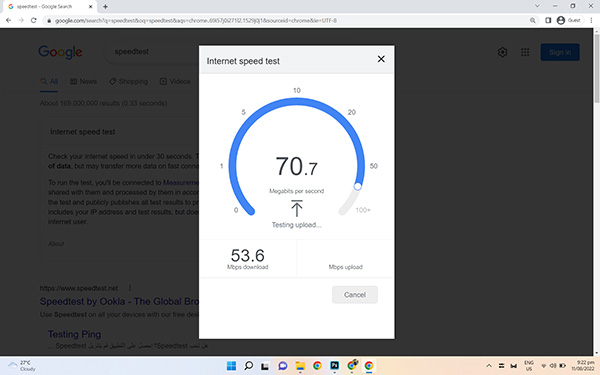The width and height of the screenshot is (600, 375).
Task: Focus the browser address bar URL
Action: (196, 20)
